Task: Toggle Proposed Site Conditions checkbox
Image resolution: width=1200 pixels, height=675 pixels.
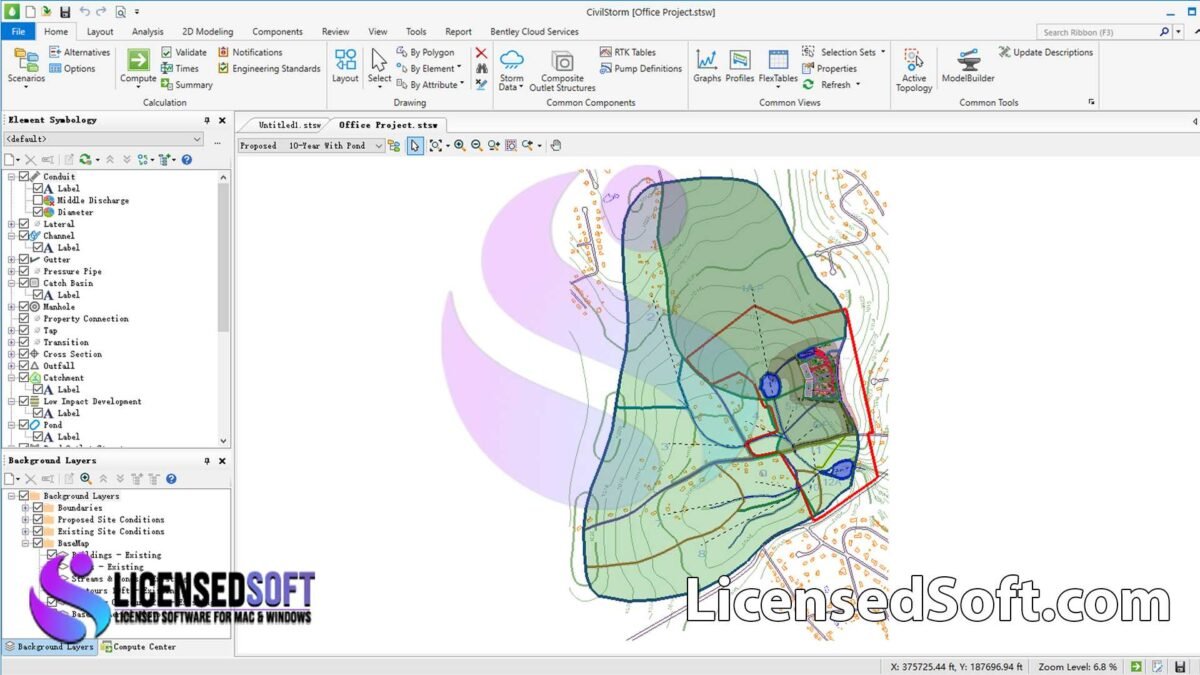Action: (38, 520)
